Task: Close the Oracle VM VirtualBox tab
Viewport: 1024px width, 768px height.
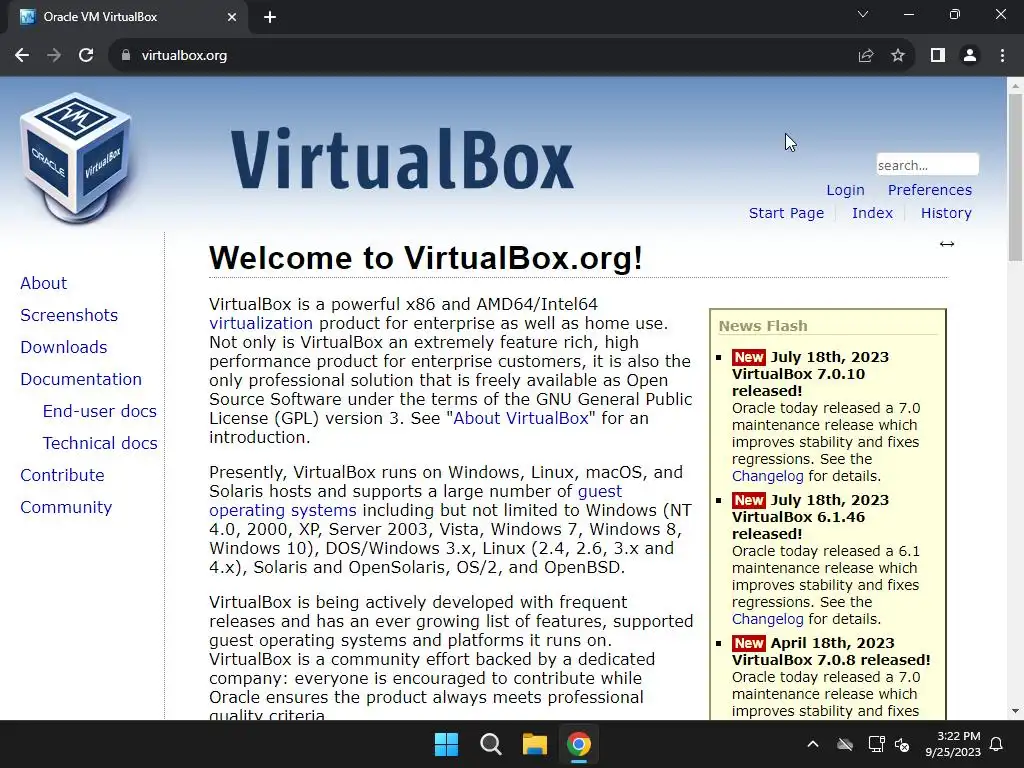Action: [x=232, y=17]
